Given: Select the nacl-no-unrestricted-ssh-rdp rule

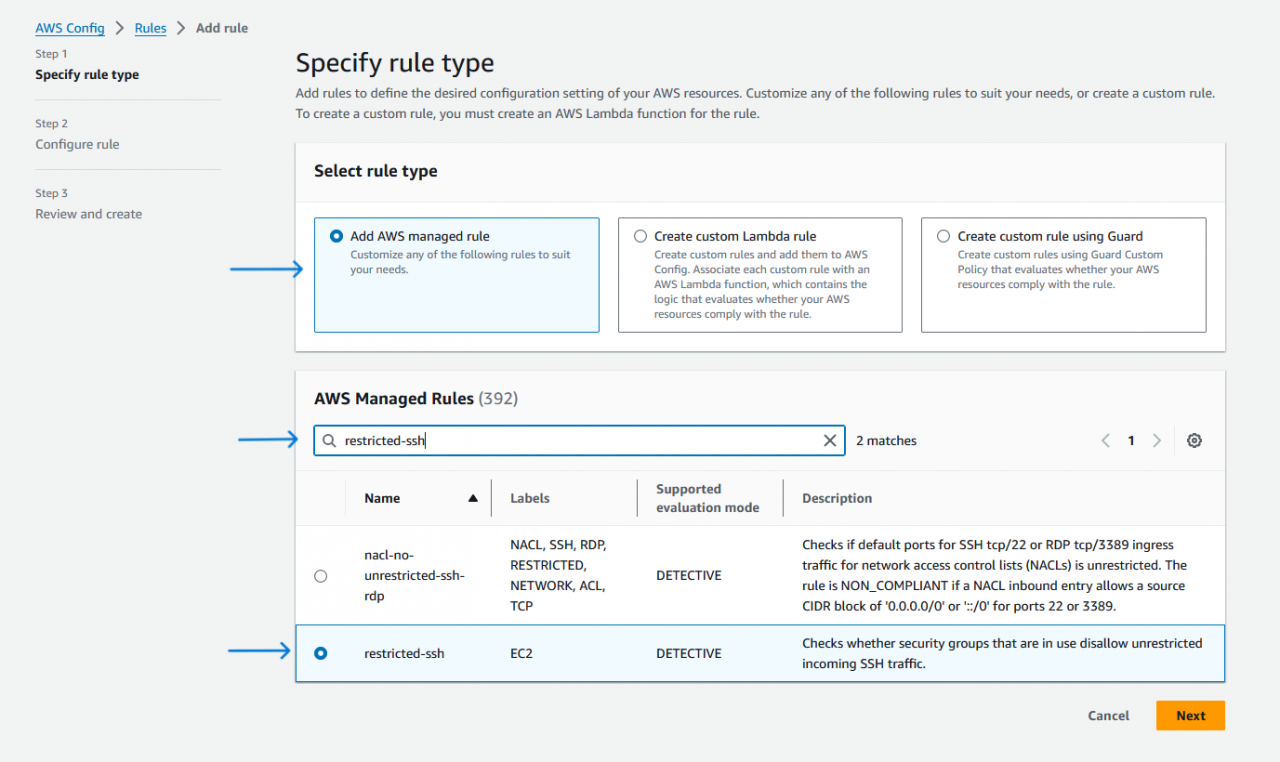Looking at the screenshot, I should [320, 576].
